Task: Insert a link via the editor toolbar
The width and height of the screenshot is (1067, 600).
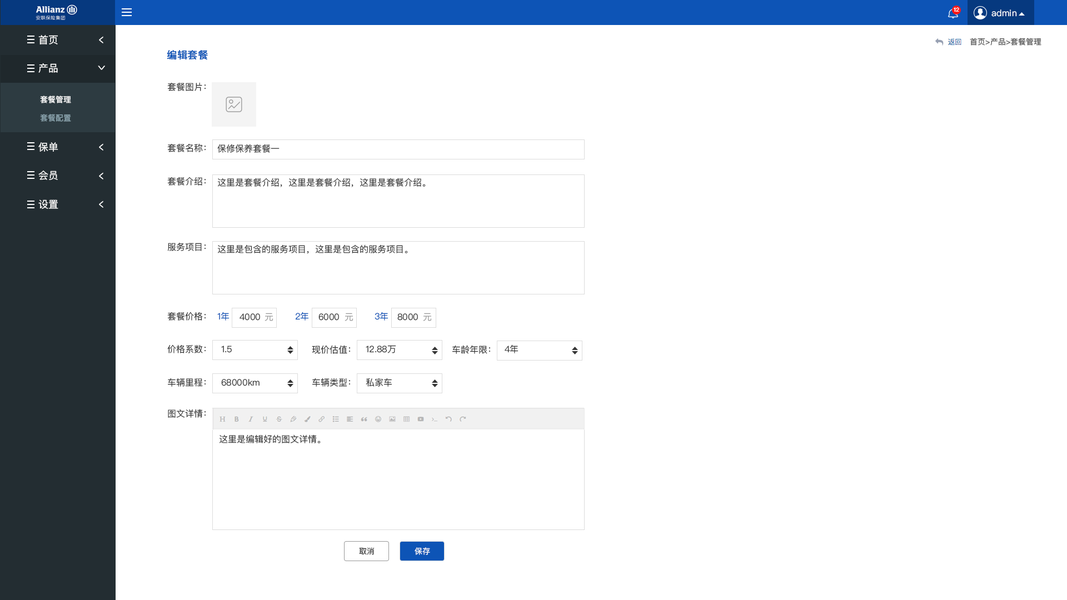Action: 321,419
